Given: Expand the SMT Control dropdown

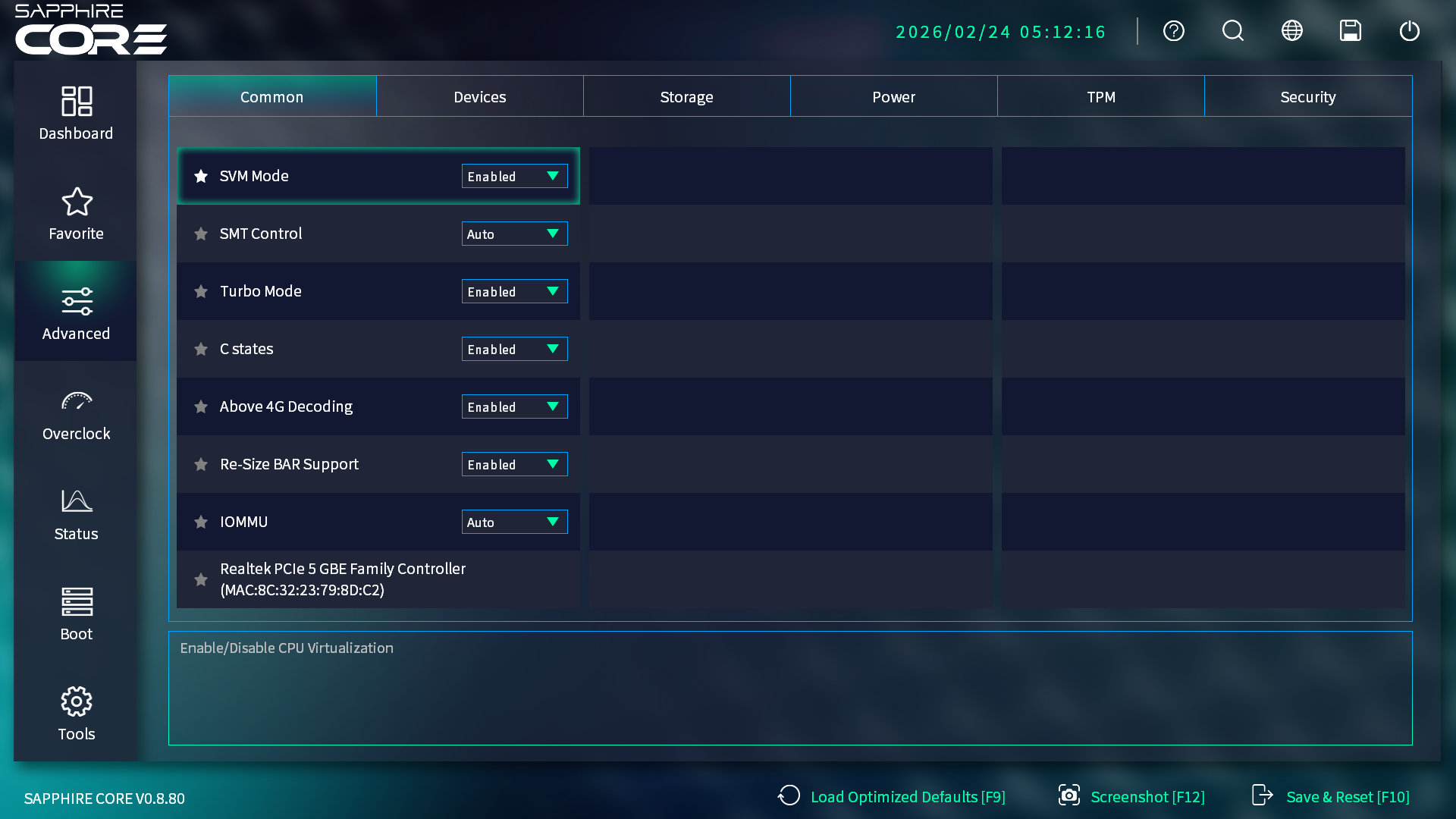Looking at the screenshot, I should (514, 234).
